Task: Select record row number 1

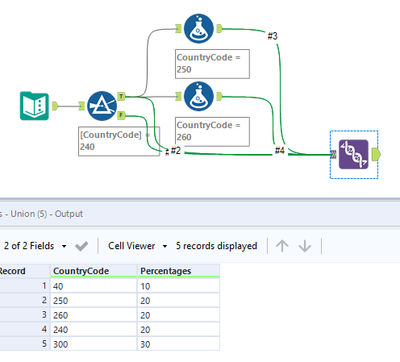Action: point(25,286)
